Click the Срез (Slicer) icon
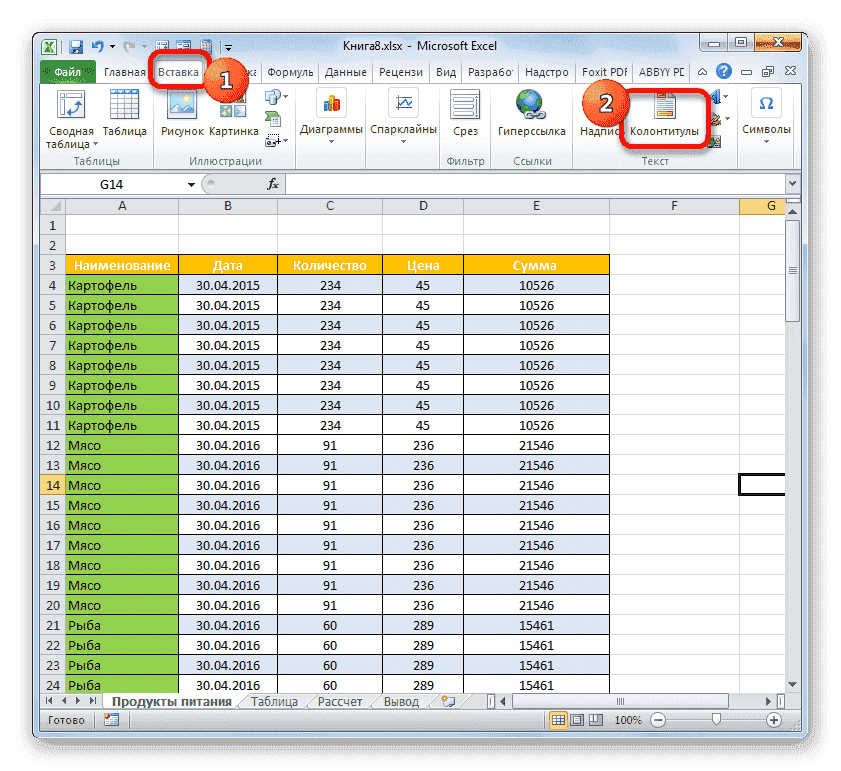The width and height of the screenshot is (841, 771). [465, 114]
